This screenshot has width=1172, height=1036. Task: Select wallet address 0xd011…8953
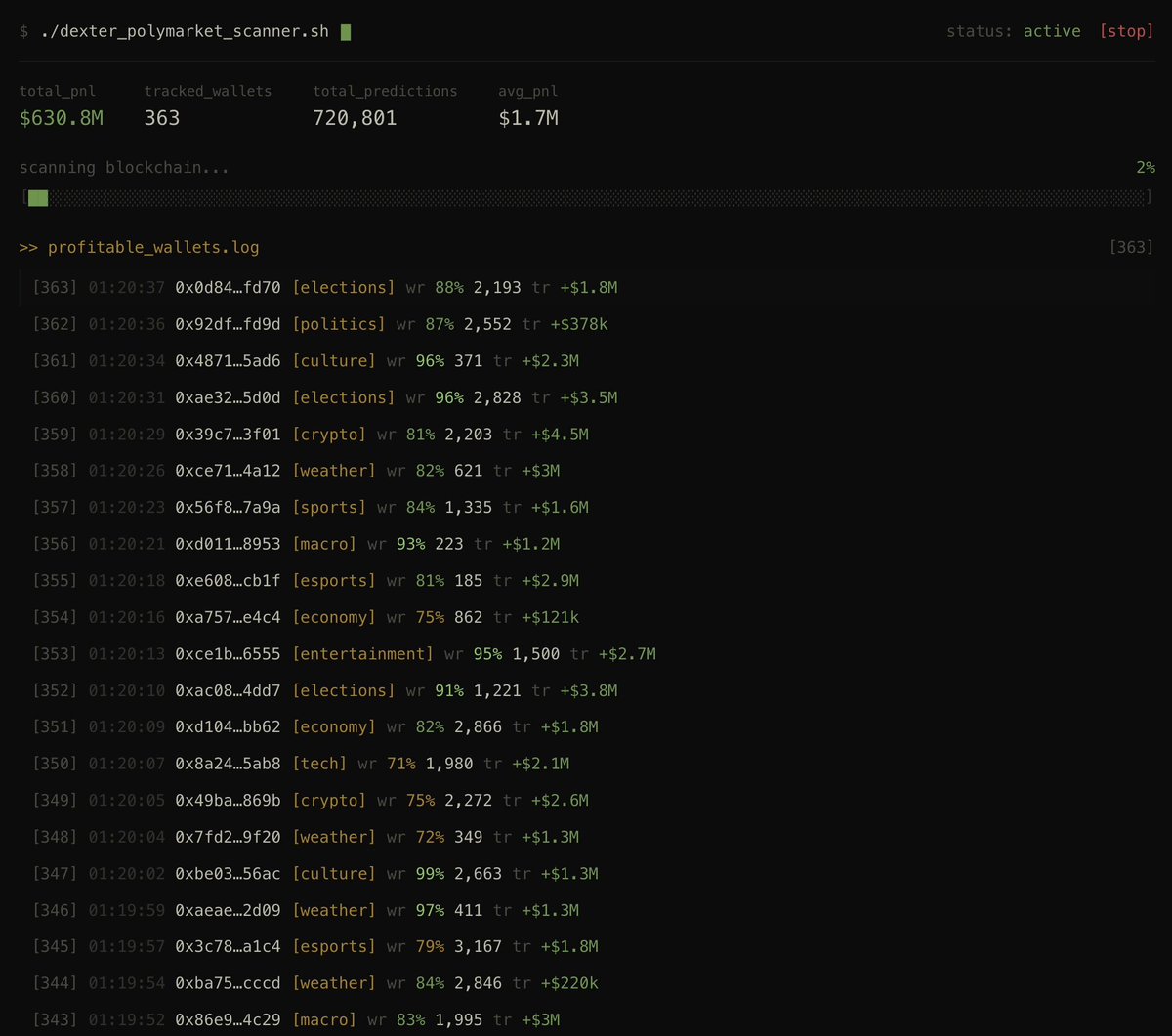[x=228, y=544]
